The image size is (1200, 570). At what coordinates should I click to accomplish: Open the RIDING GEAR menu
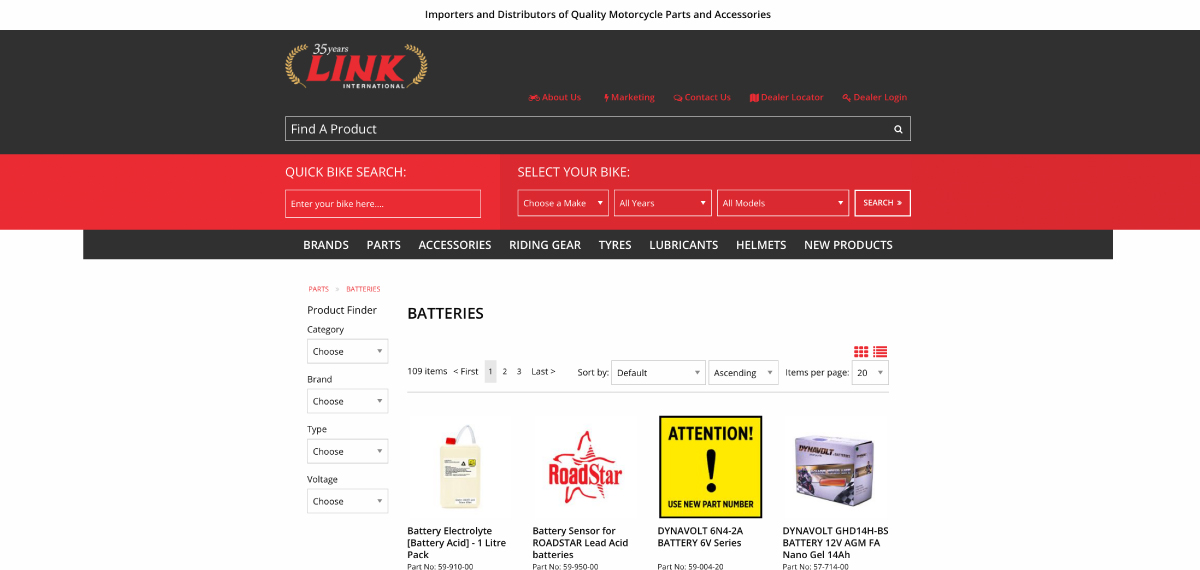[545, 245]
